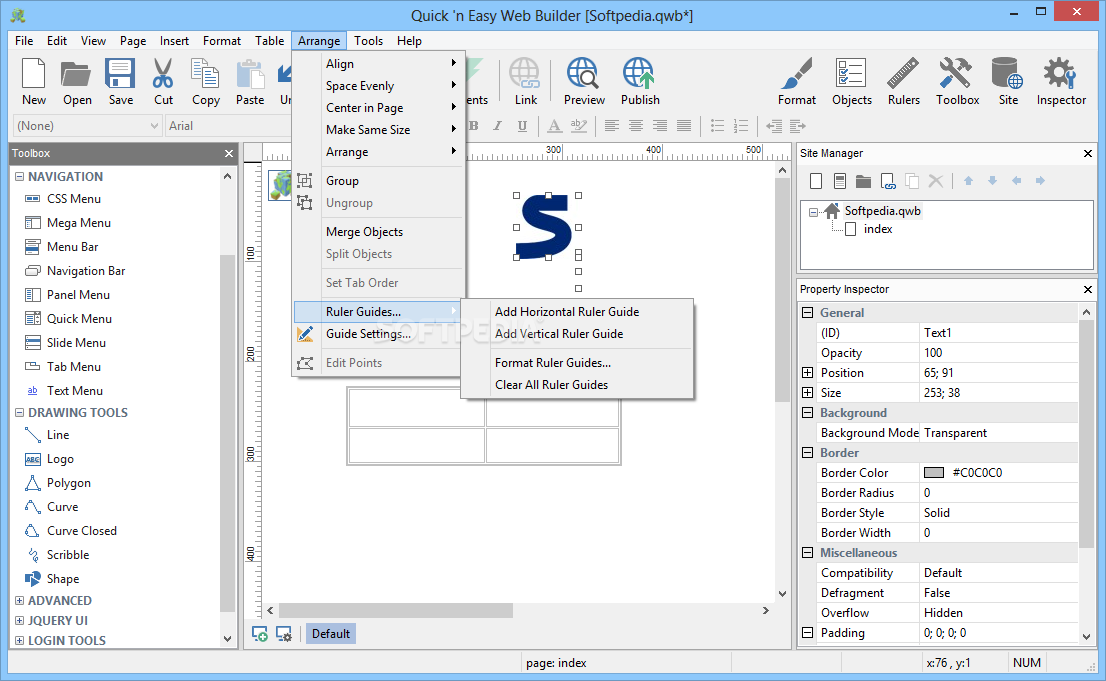The width and height of the screenshot is (1106, 681).
Task: Open the (None) style dropdown
Action: (x=87, y=126)
